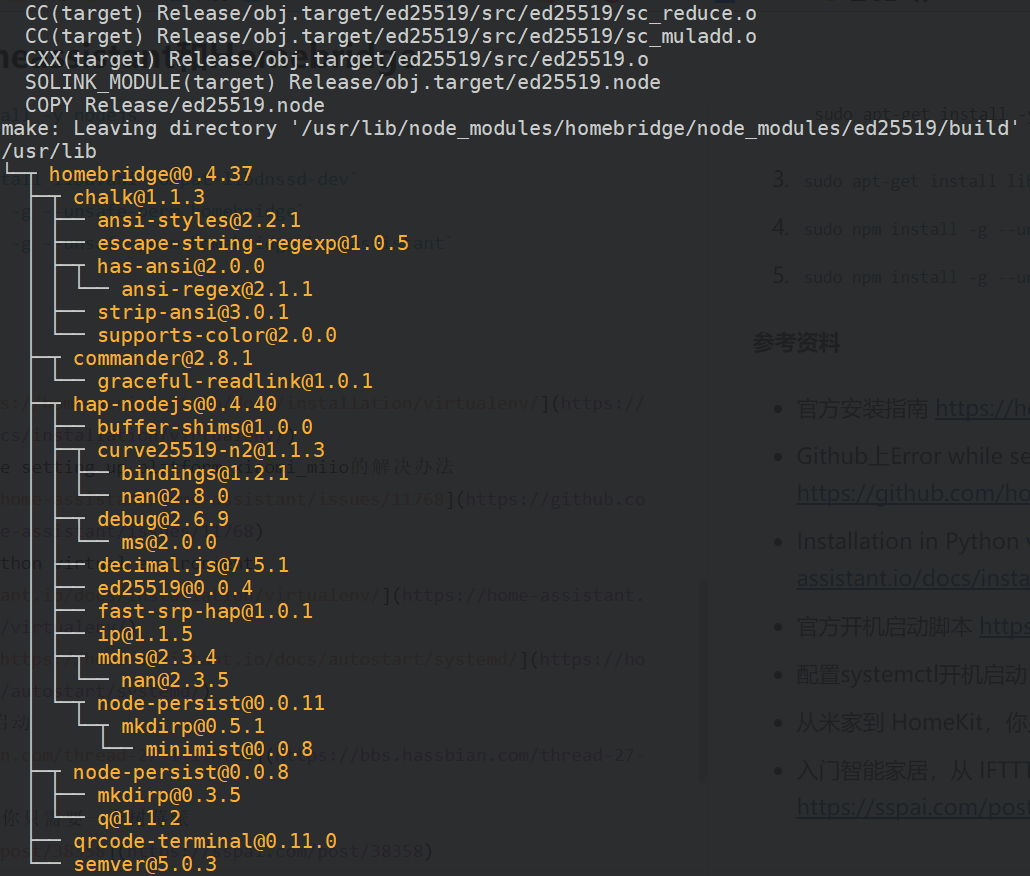Click CXX(target) ed25519.o line

pyautogui.click(x=337, y=59)
